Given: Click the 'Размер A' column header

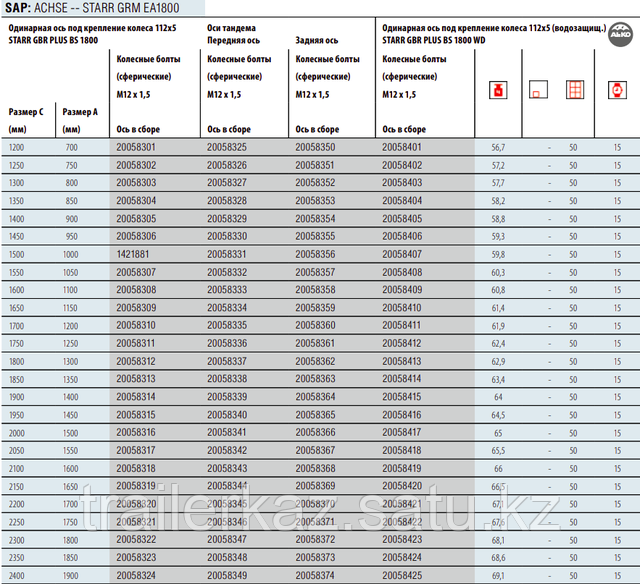Looking at the screenshot, I should [80, 112].
